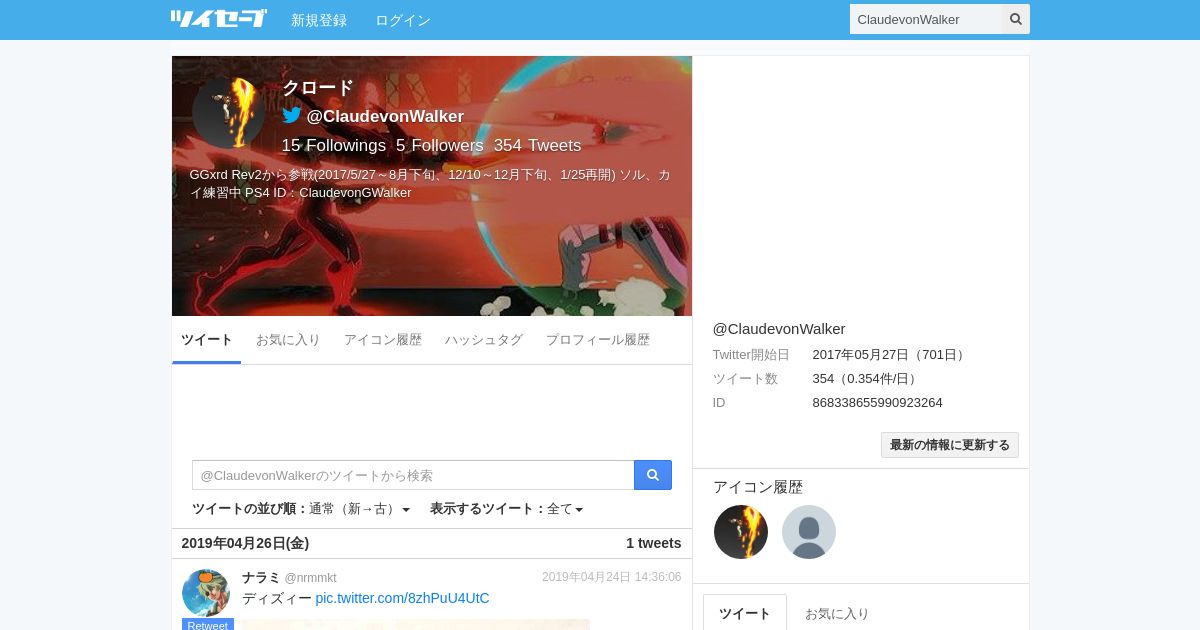1200x630 pixels.
Task: Click the クロード profile name
Action: point(318,88)
